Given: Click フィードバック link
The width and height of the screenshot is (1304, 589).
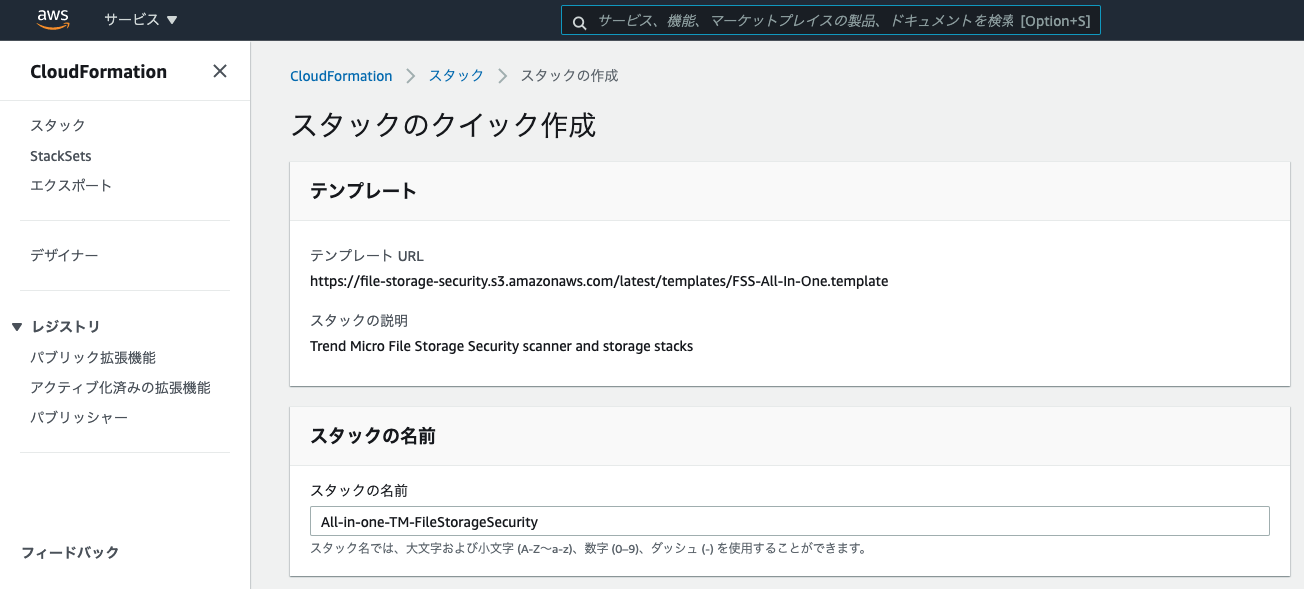Looking at the screenshot, I should point(70,552).
